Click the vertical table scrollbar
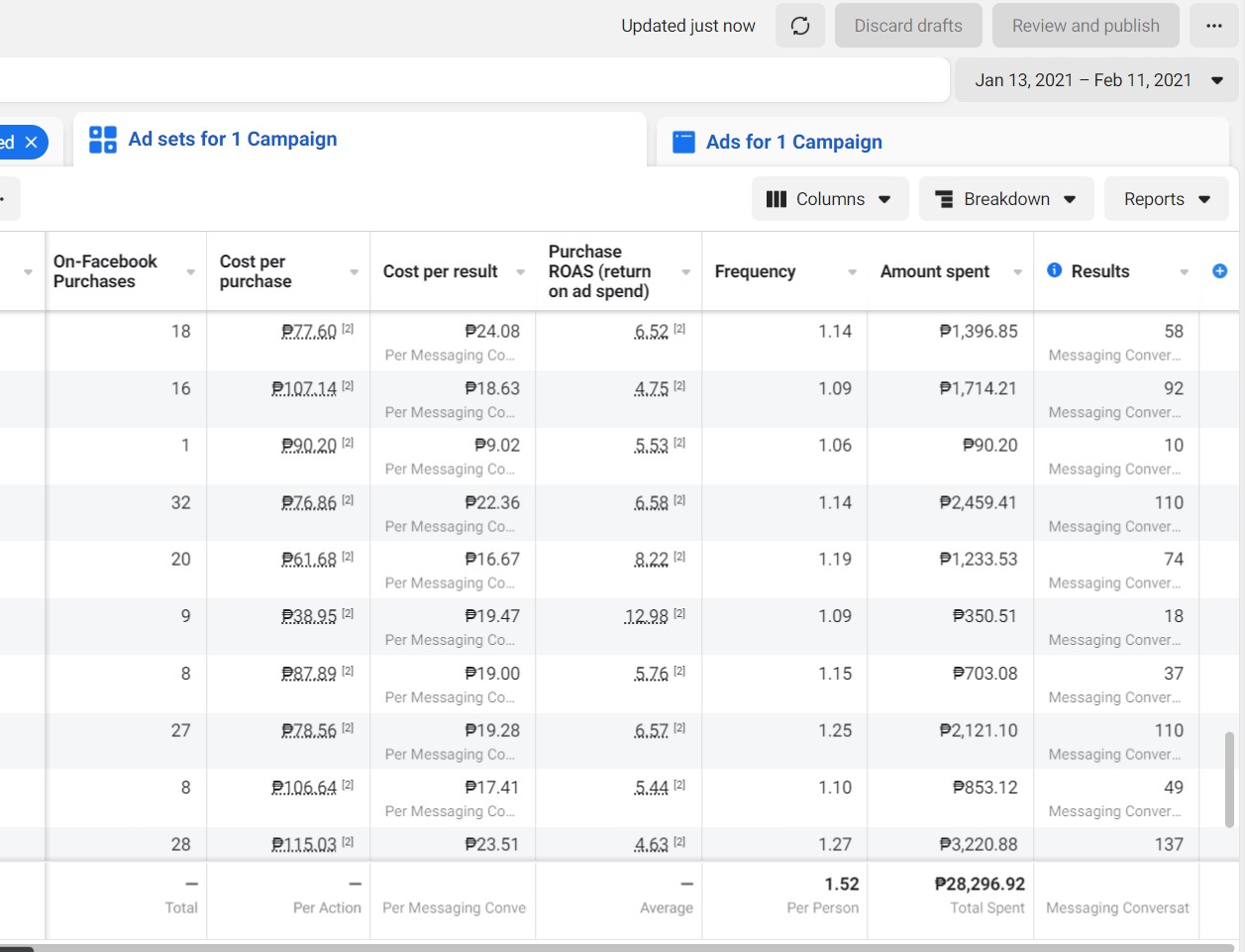The height and width of the screenshot is (952, 1245). tap(1230, 779)
